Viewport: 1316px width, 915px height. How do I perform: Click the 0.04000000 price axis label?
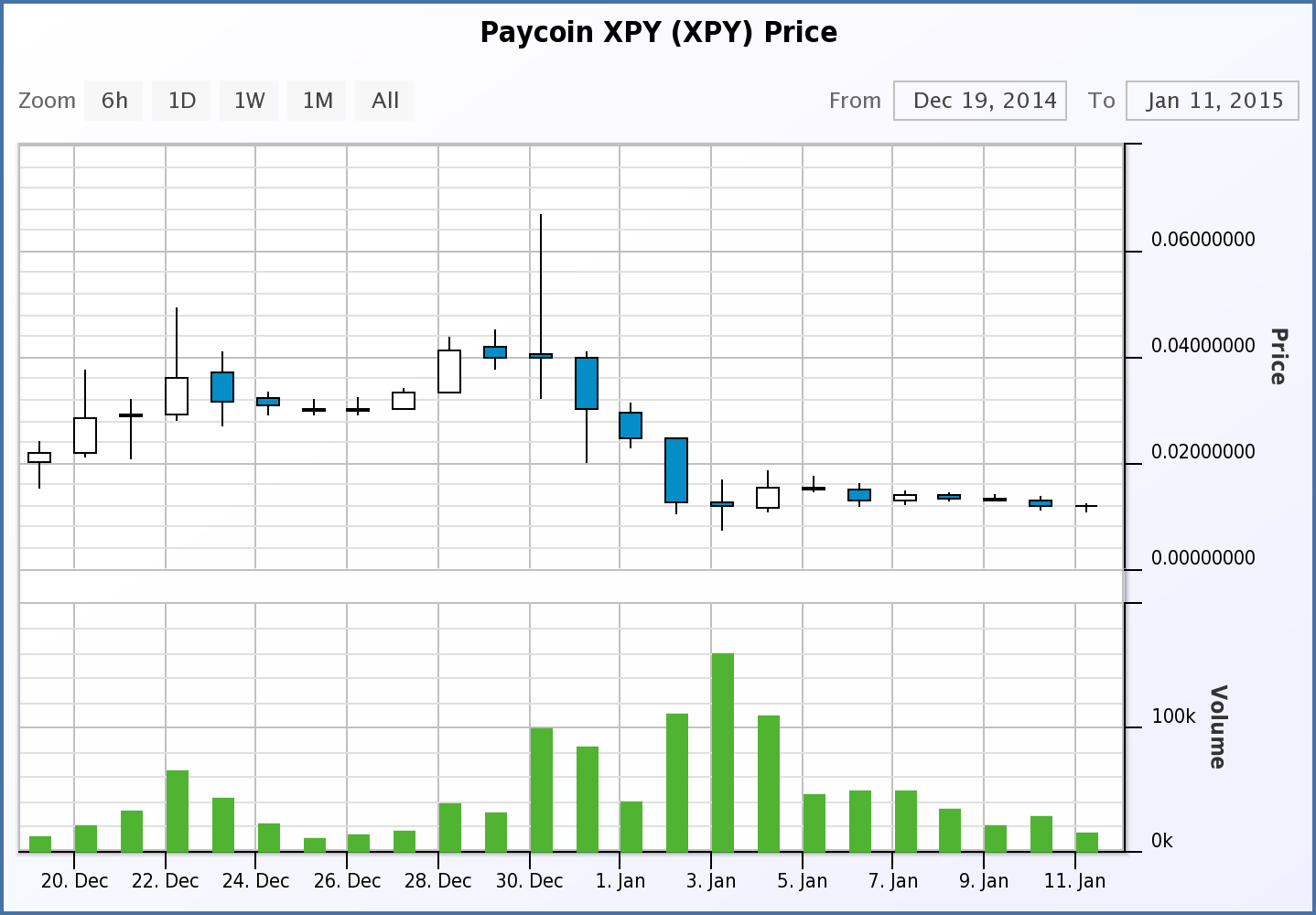pos(1203,346)
